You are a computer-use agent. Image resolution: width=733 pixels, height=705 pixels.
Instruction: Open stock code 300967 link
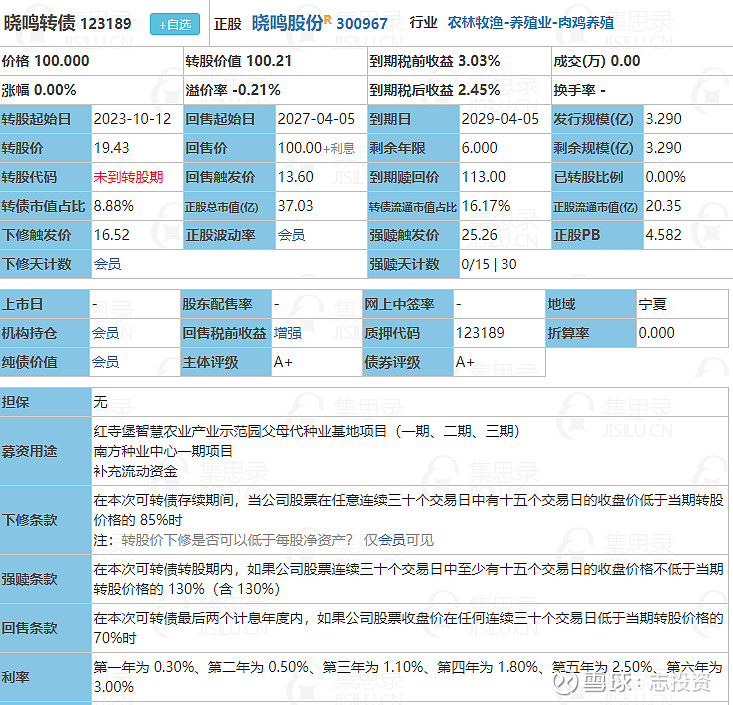click(362, 23)
